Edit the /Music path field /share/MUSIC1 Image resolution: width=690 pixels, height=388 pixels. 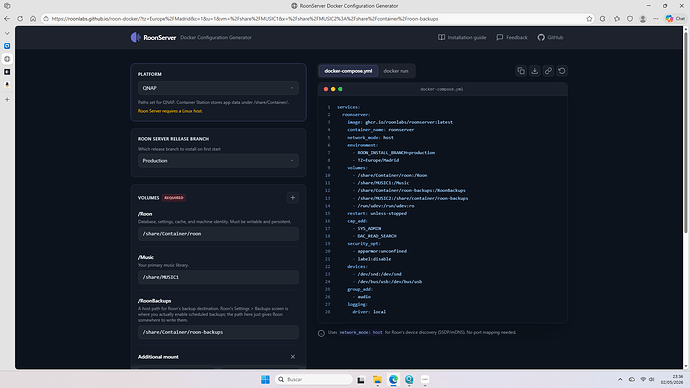[x=218, y=277]
